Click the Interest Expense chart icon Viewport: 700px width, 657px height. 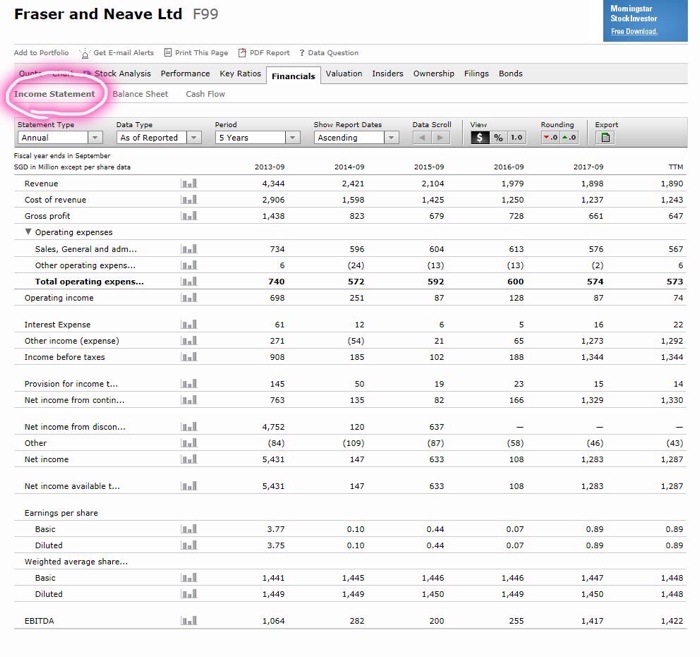coord(189,324)
